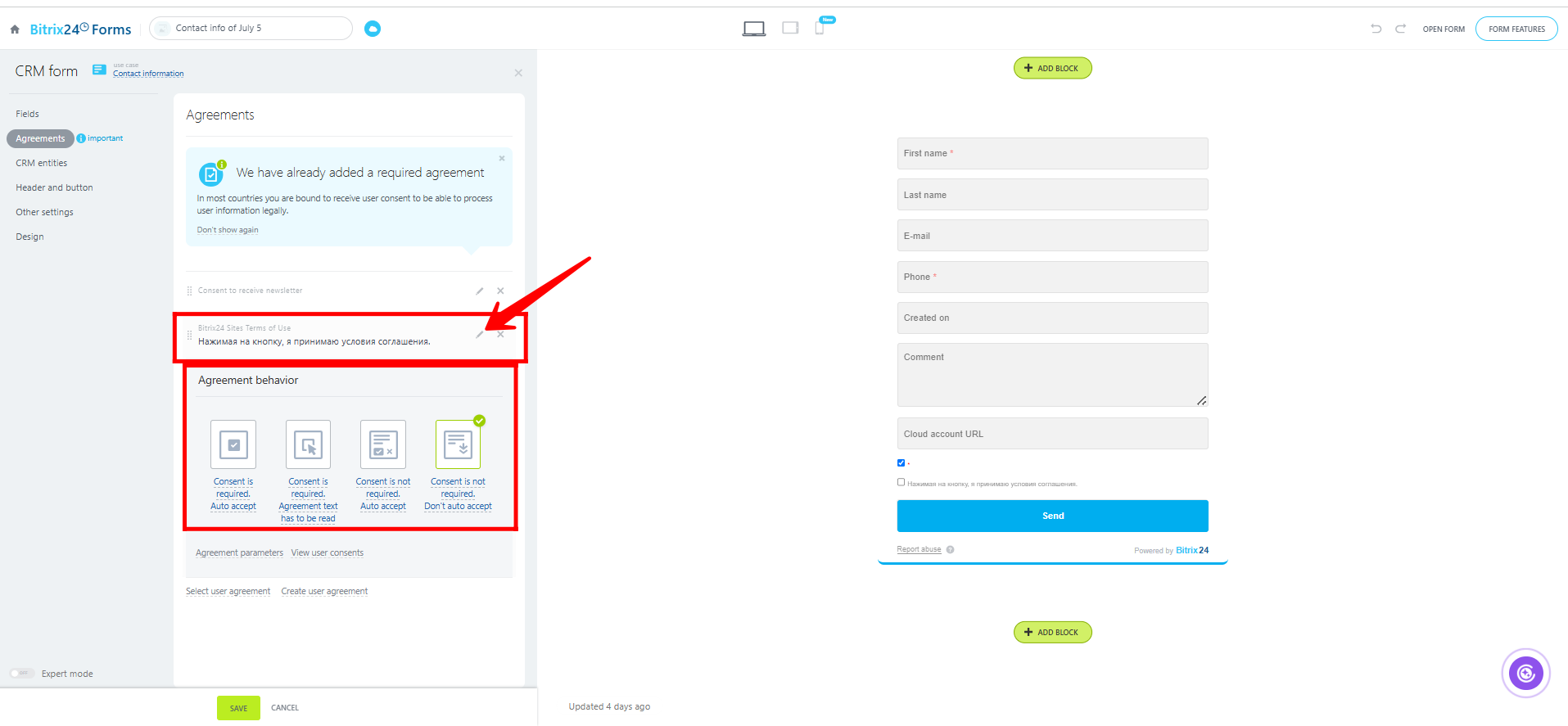This screenshot has width=1568, height=726.
Task: Grab drag handle of newsletter consent row
Action: pos(190,291)
